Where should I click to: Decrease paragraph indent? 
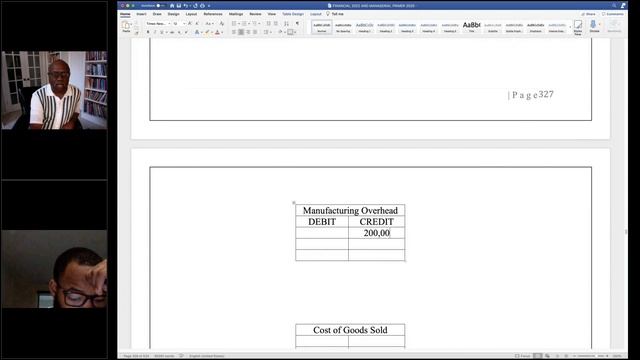point(269,23)
